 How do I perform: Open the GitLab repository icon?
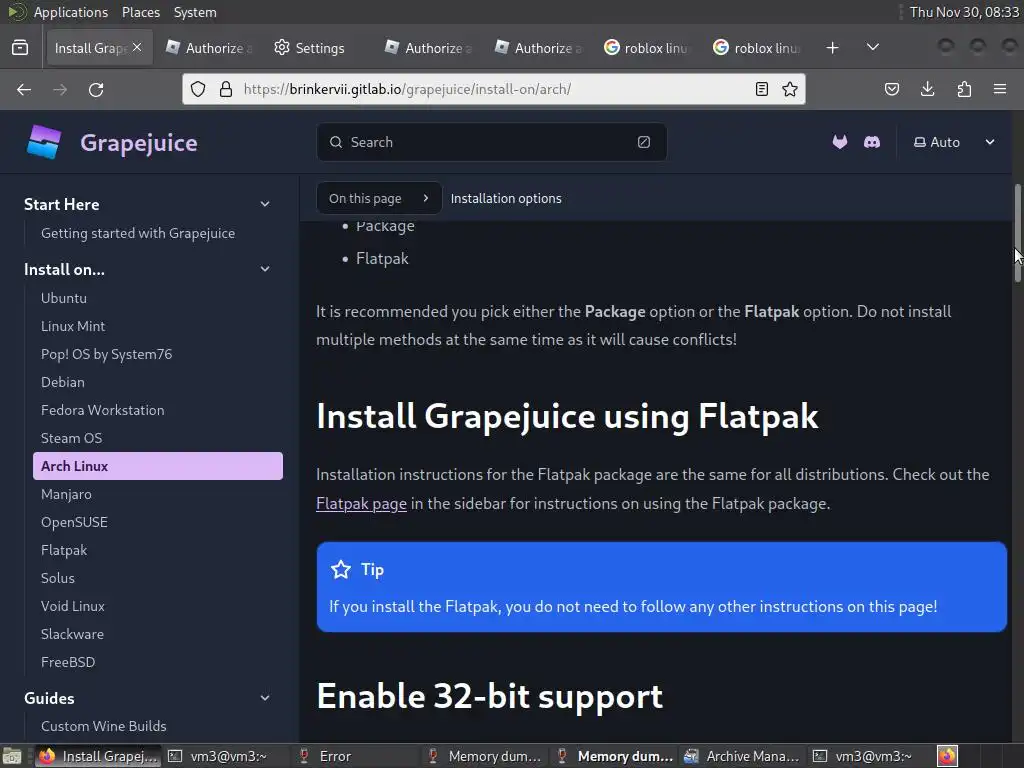pos(840,142)
